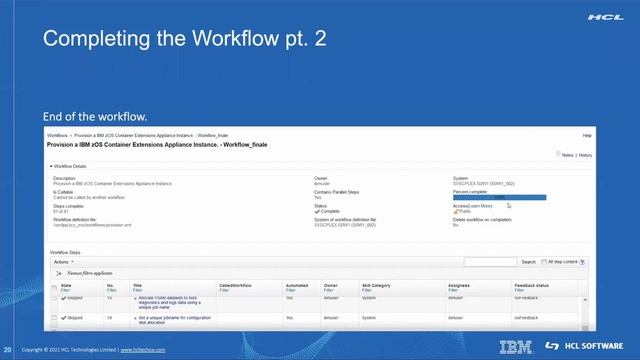Toggle the select-all steps header checkbox
This screenshot has width=640, height=360.
click(x=54, y=289)
